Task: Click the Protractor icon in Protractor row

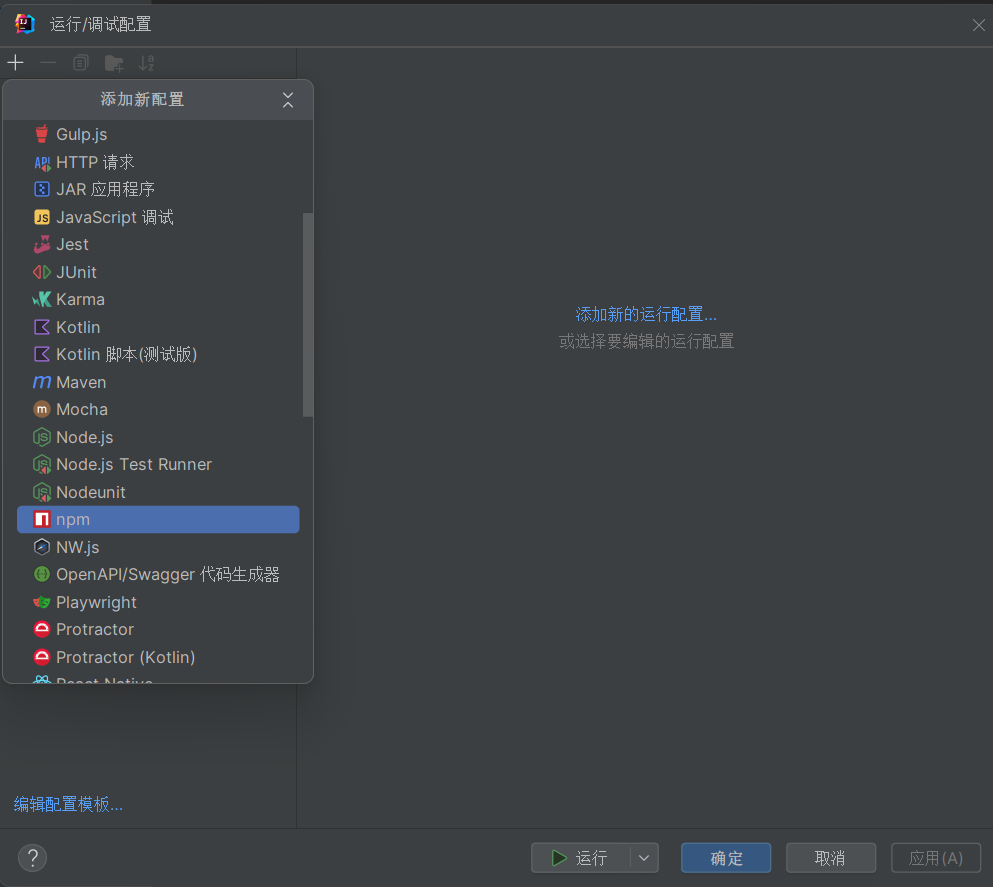Action: [42, 629]
